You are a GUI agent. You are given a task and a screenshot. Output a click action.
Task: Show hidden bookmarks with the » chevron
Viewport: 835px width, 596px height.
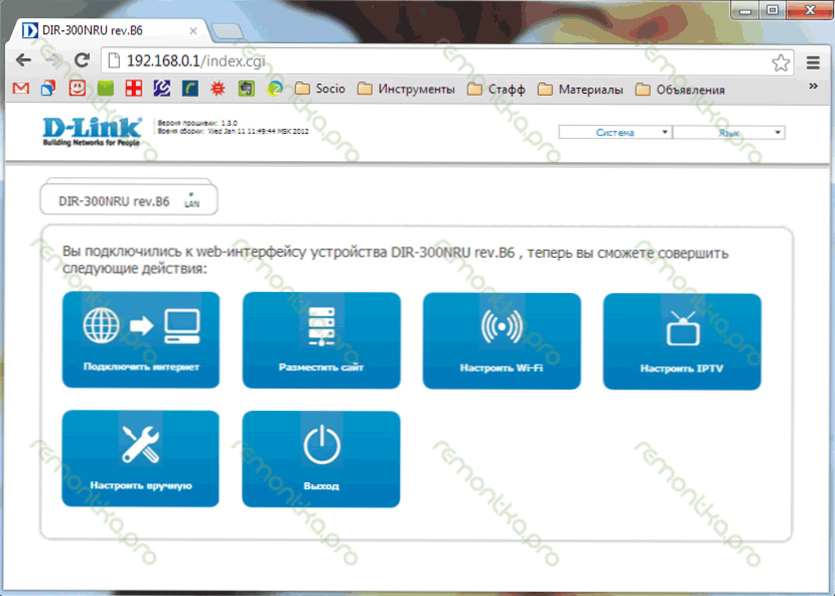[x=813, y=86]
